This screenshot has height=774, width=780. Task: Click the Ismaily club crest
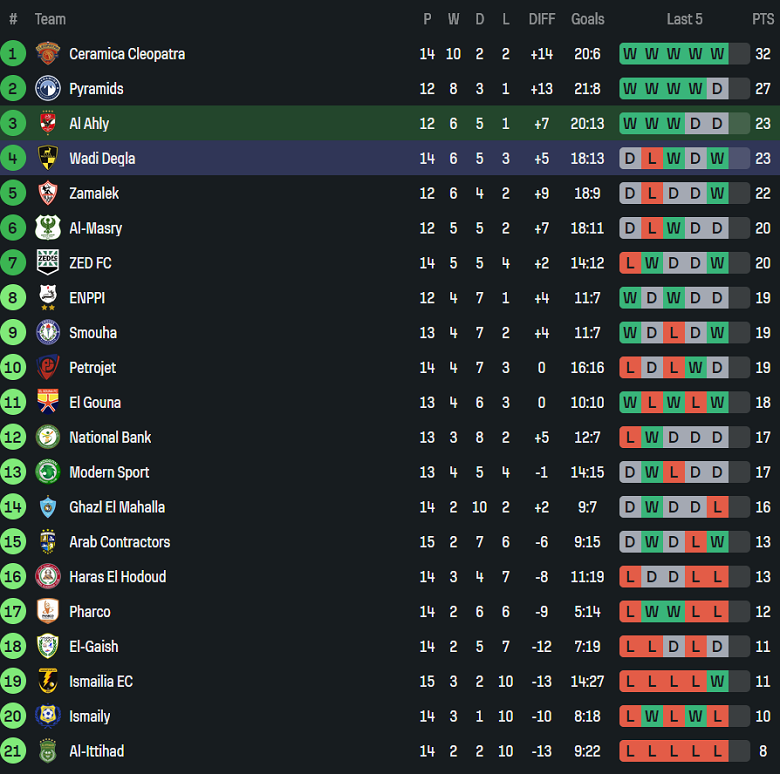47,716
